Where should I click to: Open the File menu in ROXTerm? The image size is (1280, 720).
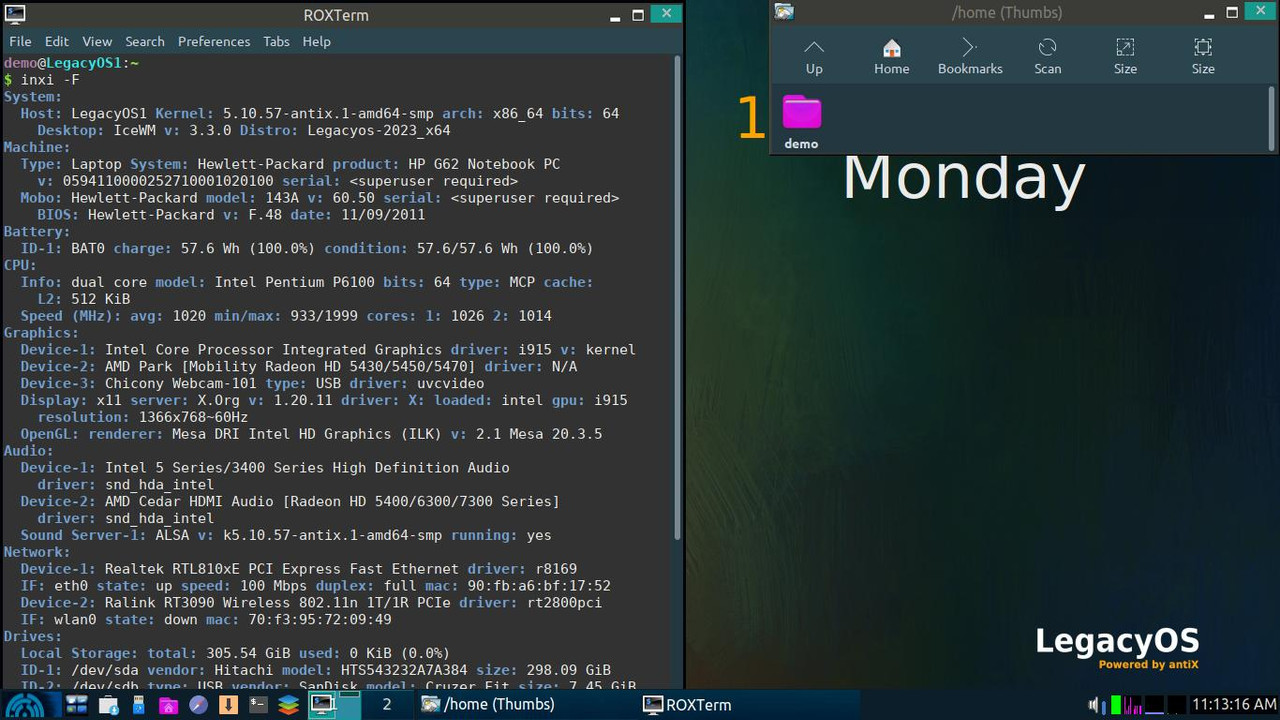[20, 41]
